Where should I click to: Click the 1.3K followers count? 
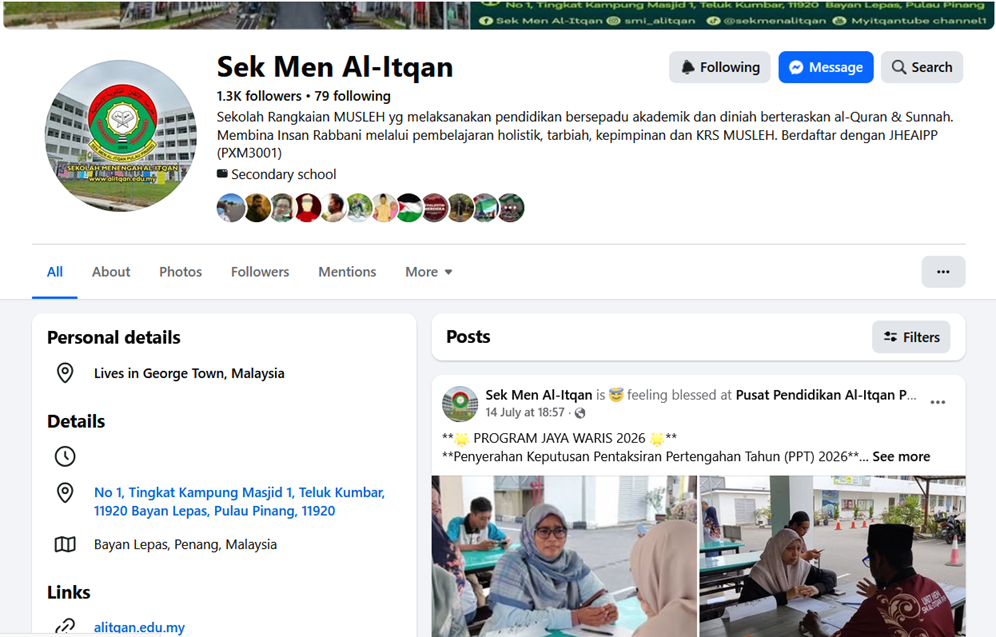[259, 96]
